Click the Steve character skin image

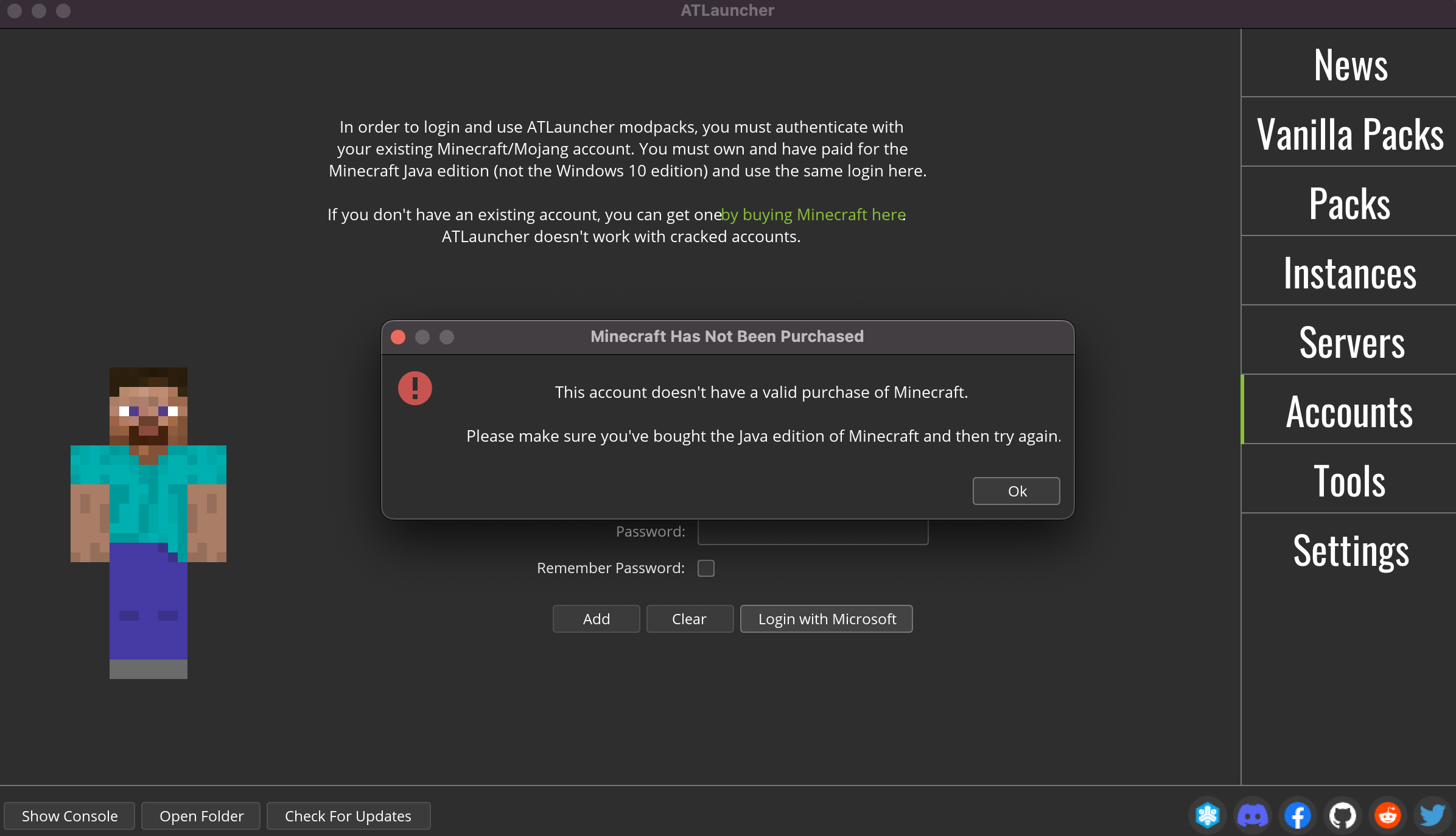[x=149, y=523]
